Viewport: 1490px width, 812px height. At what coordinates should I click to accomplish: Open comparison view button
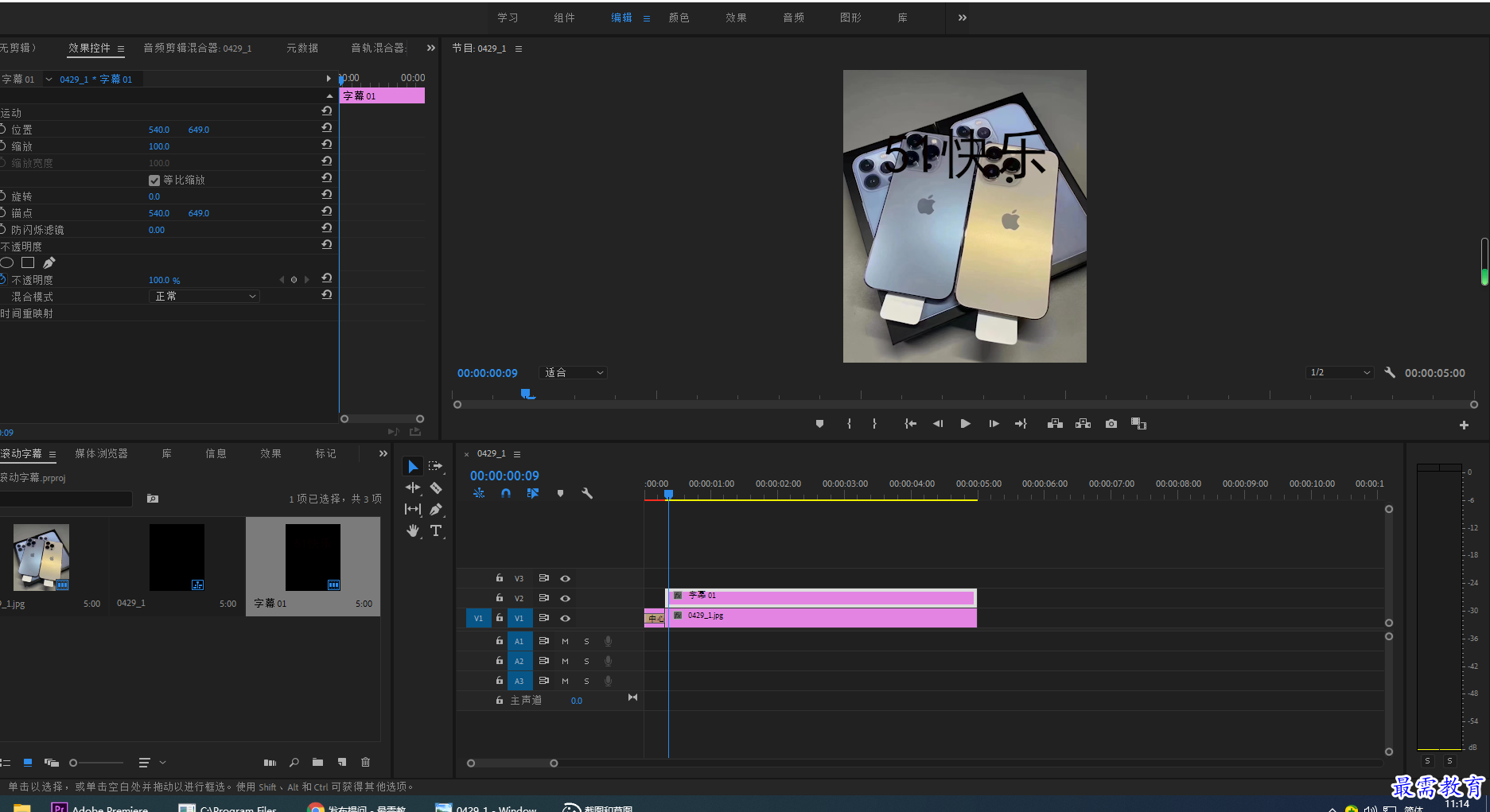tap(1138, 424)
